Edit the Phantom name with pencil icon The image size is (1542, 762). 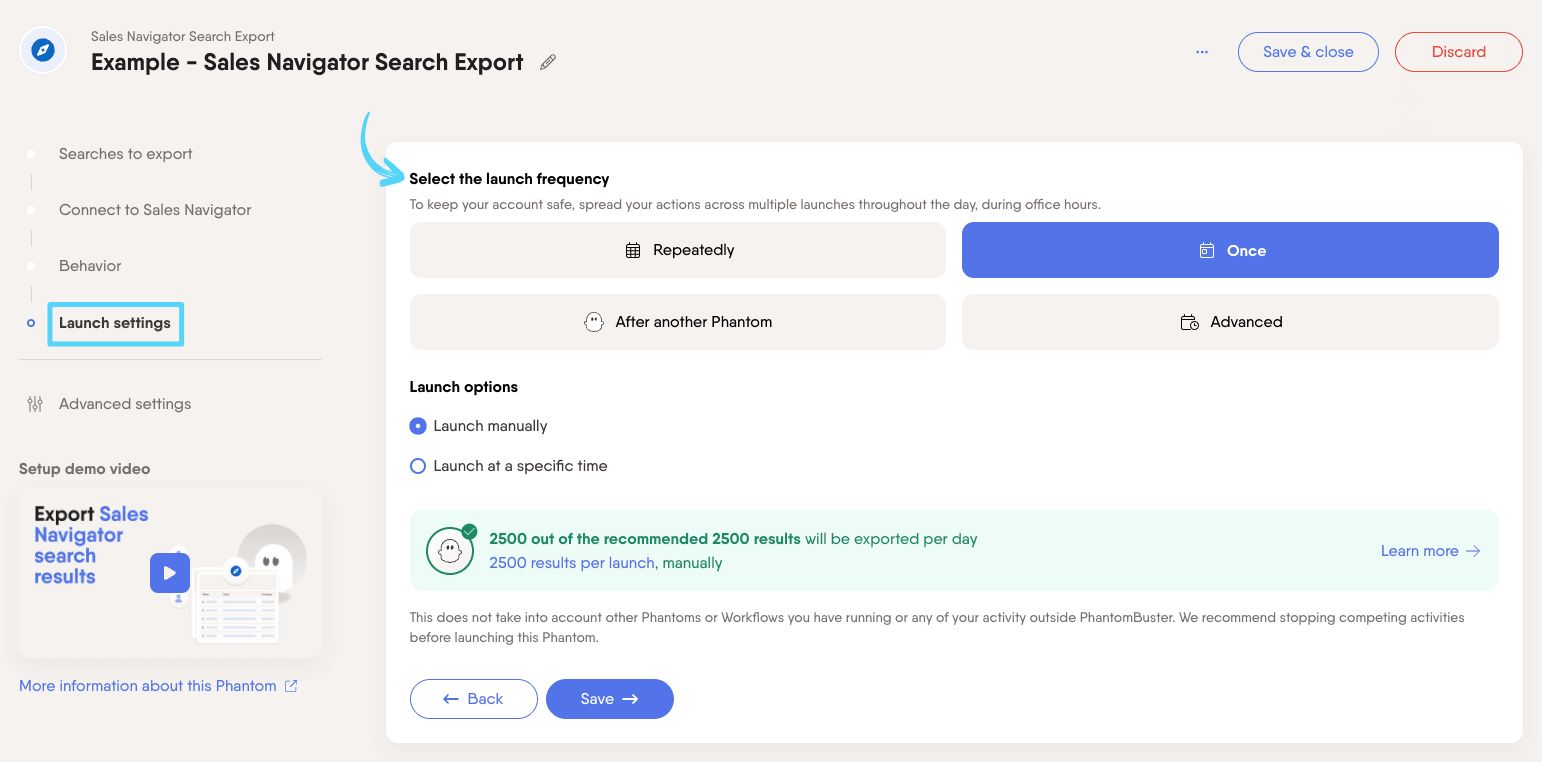point(548,62)
